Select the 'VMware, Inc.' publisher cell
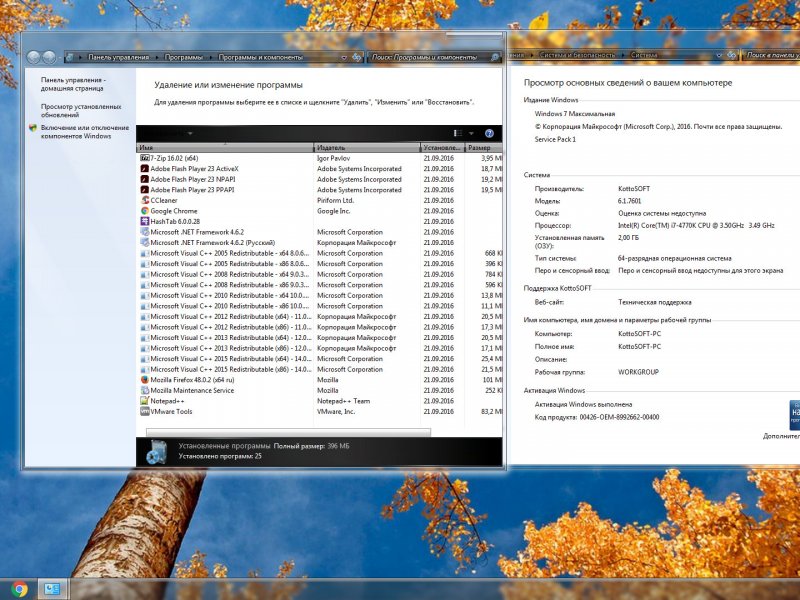 click(x=336, y=411)
